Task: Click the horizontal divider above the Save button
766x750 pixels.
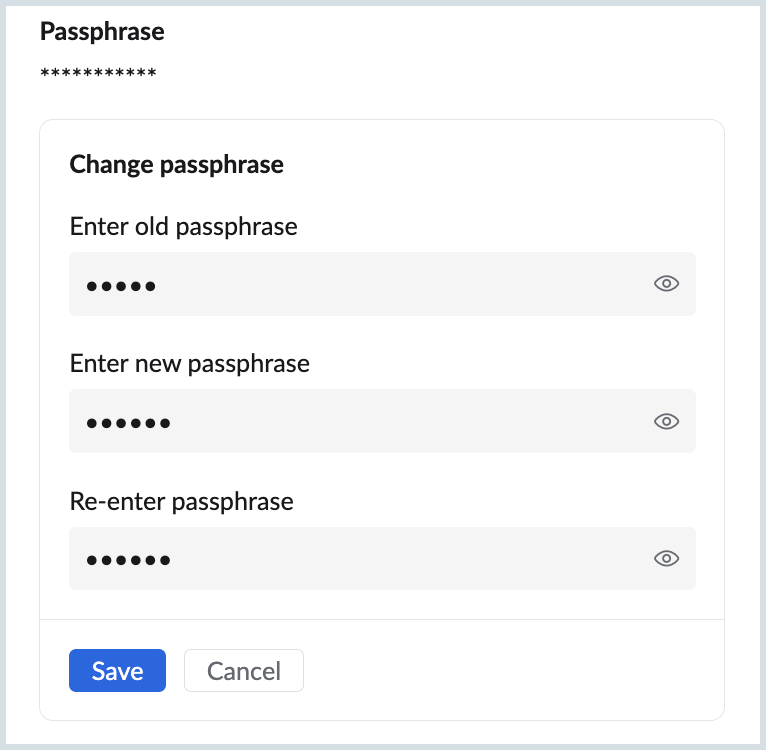Action: (x=381, y=619)
